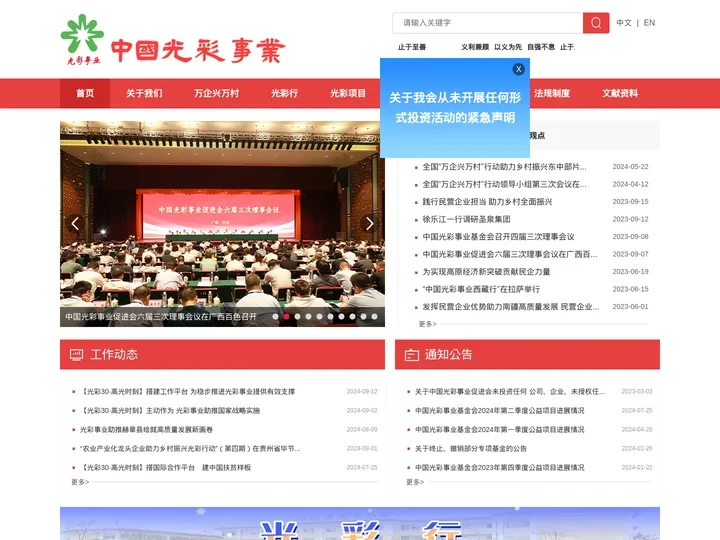Viewport: 720px width, 540px height.
Task: Open the 紧急声明 popup announcement text
Action: pyautogui.click(x=455, y=107)
